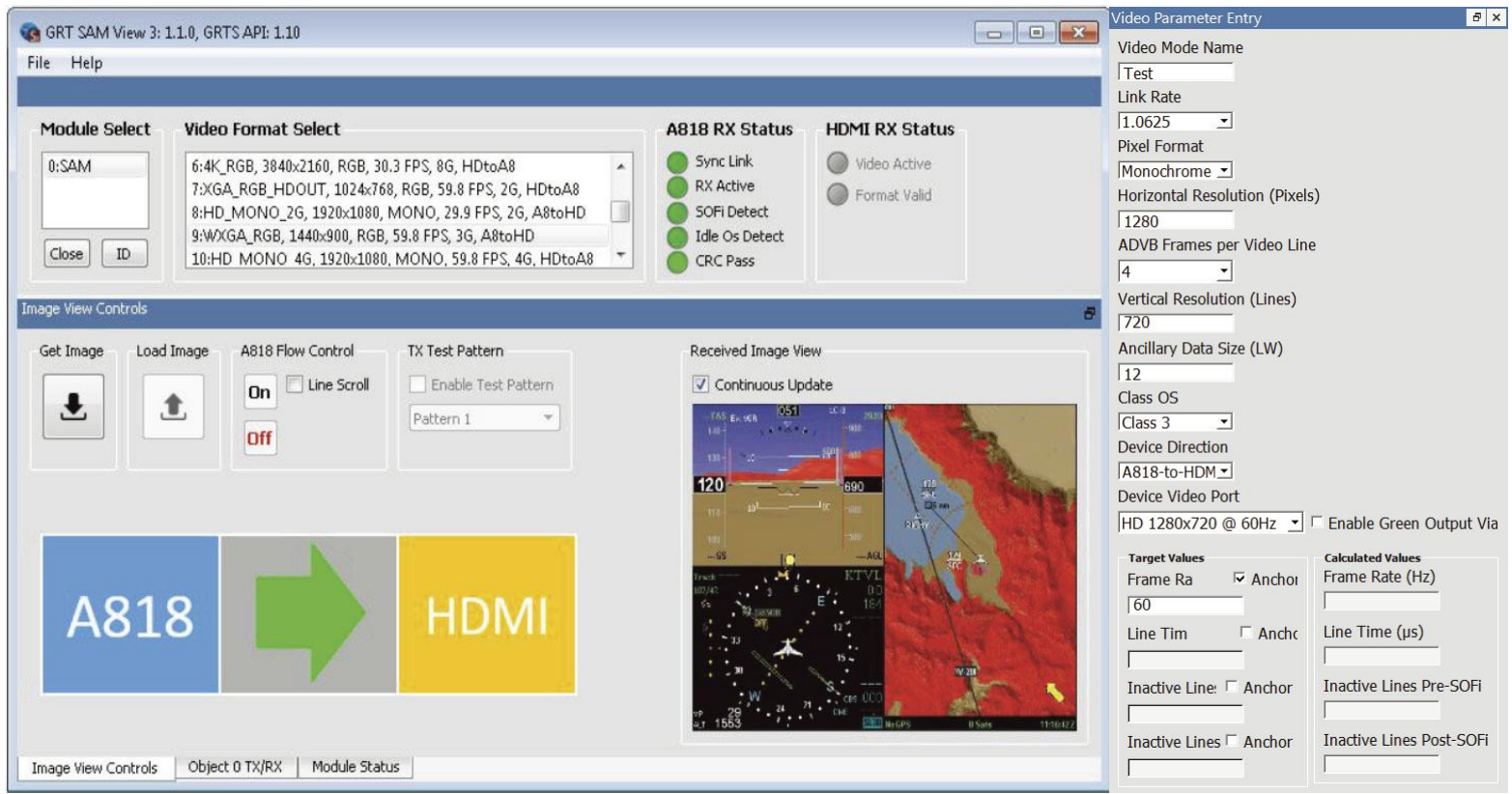Check the second Inactive Lines Anchor checkbox

click(x=1232, y=741)
